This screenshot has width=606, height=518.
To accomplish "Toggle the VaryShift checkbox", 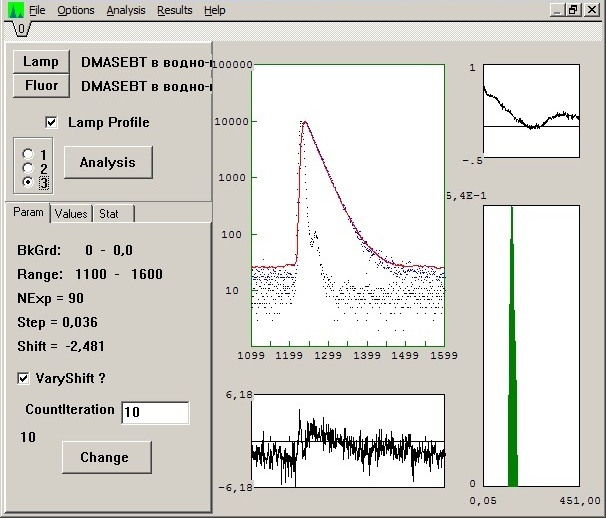I will (x=23, y=378).
